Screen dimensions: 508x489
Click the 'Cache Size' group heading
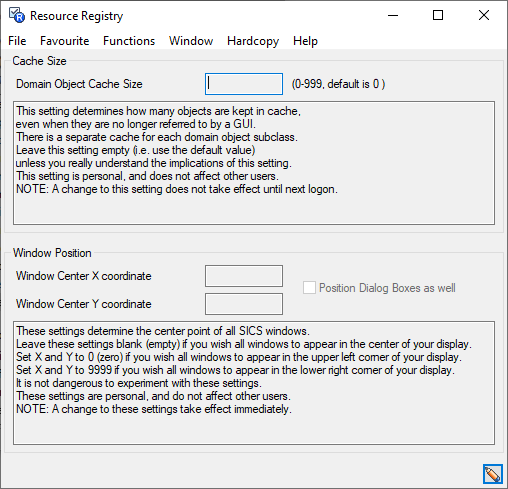pos(39,61)
